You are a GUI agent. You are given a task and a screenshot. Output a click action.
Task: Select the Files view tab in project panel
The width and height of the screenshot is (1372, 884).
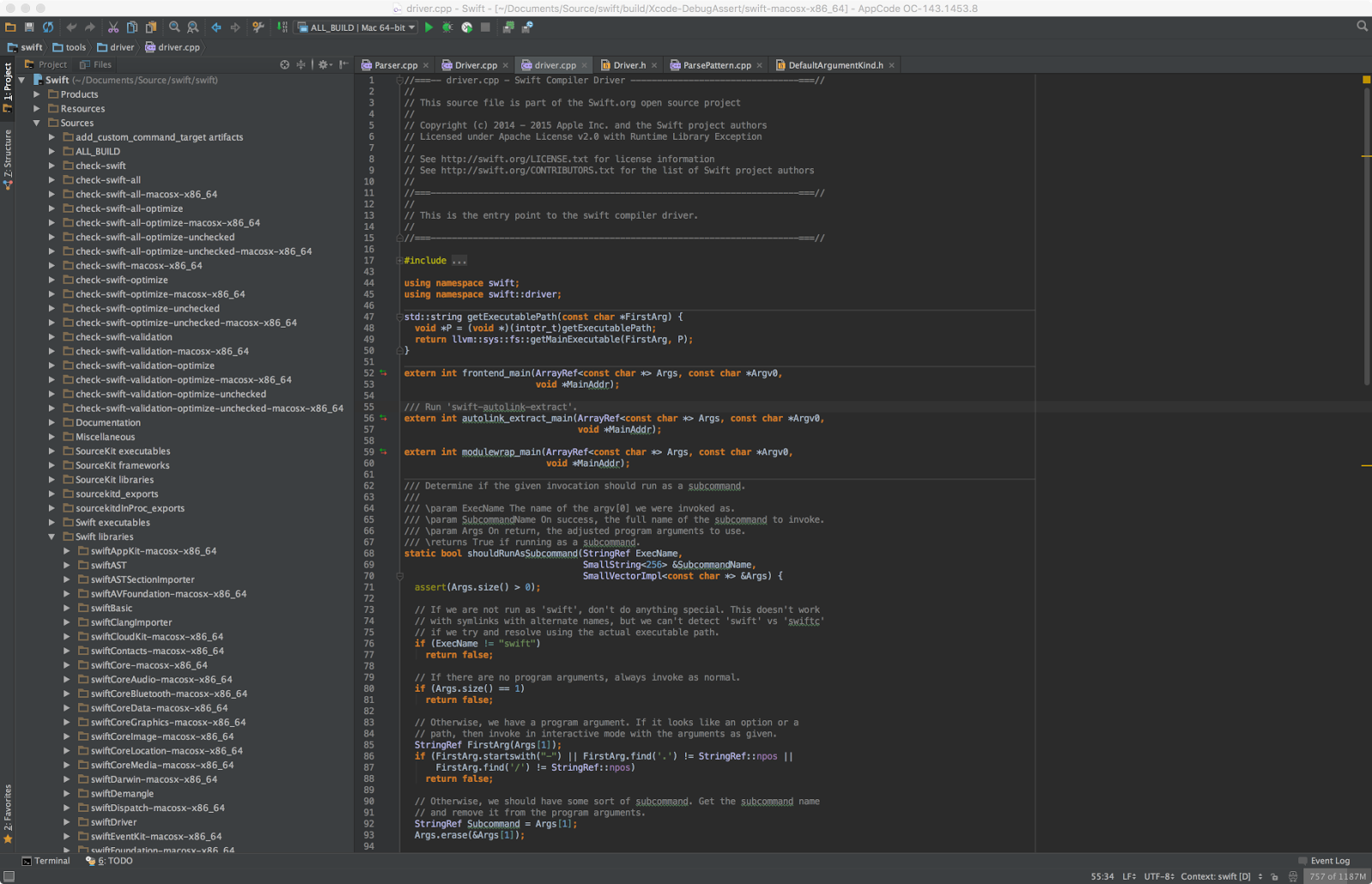tap(95, 64)
